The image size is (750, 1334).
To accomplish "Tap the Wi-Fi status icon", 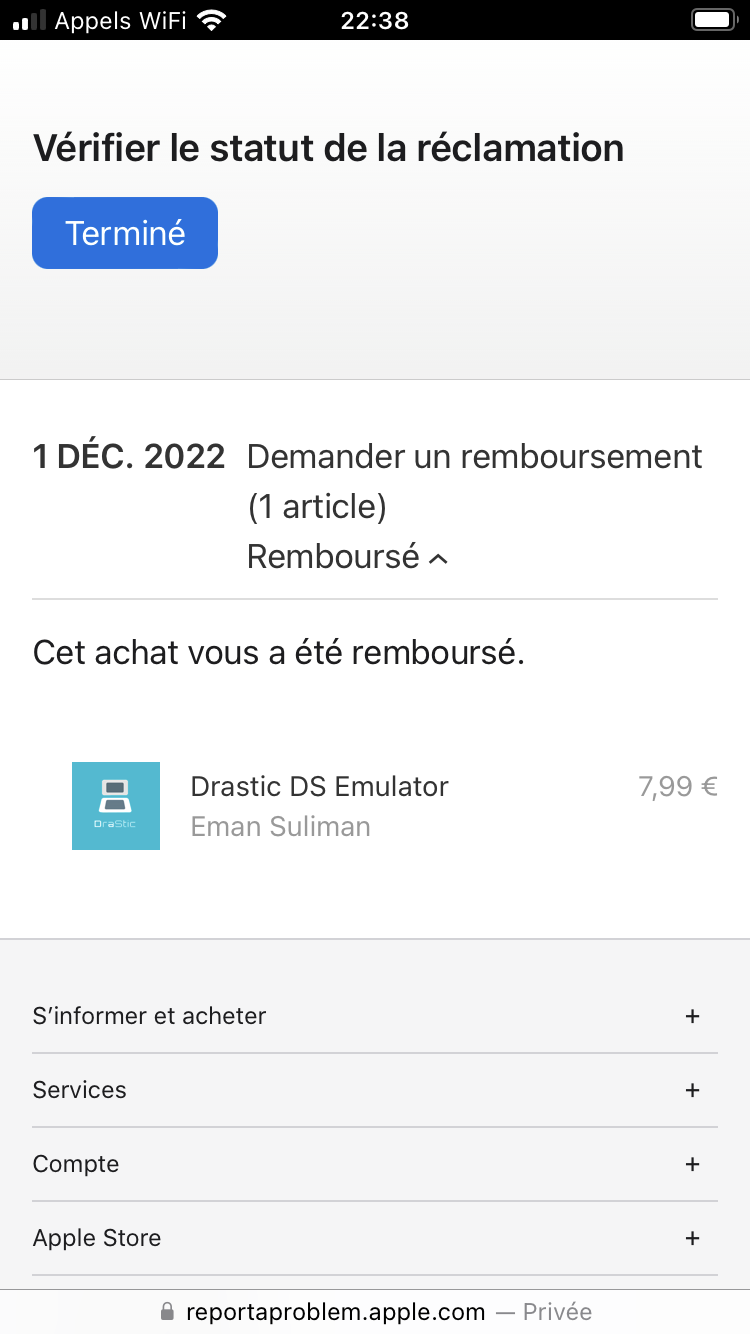I will tap(211, 20).
